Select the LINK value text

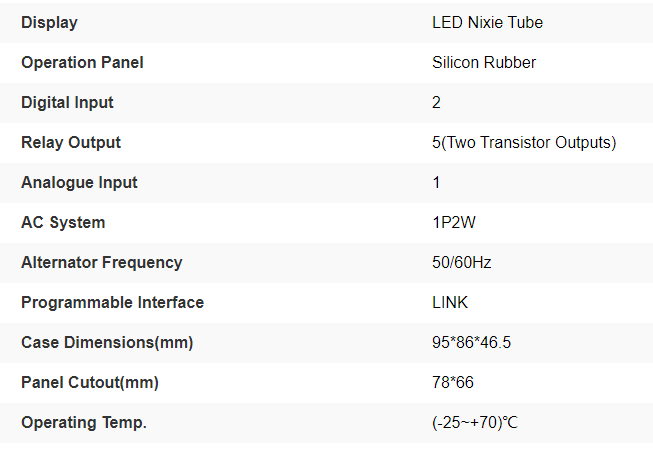pyautogui.click(x=450, y=302)
